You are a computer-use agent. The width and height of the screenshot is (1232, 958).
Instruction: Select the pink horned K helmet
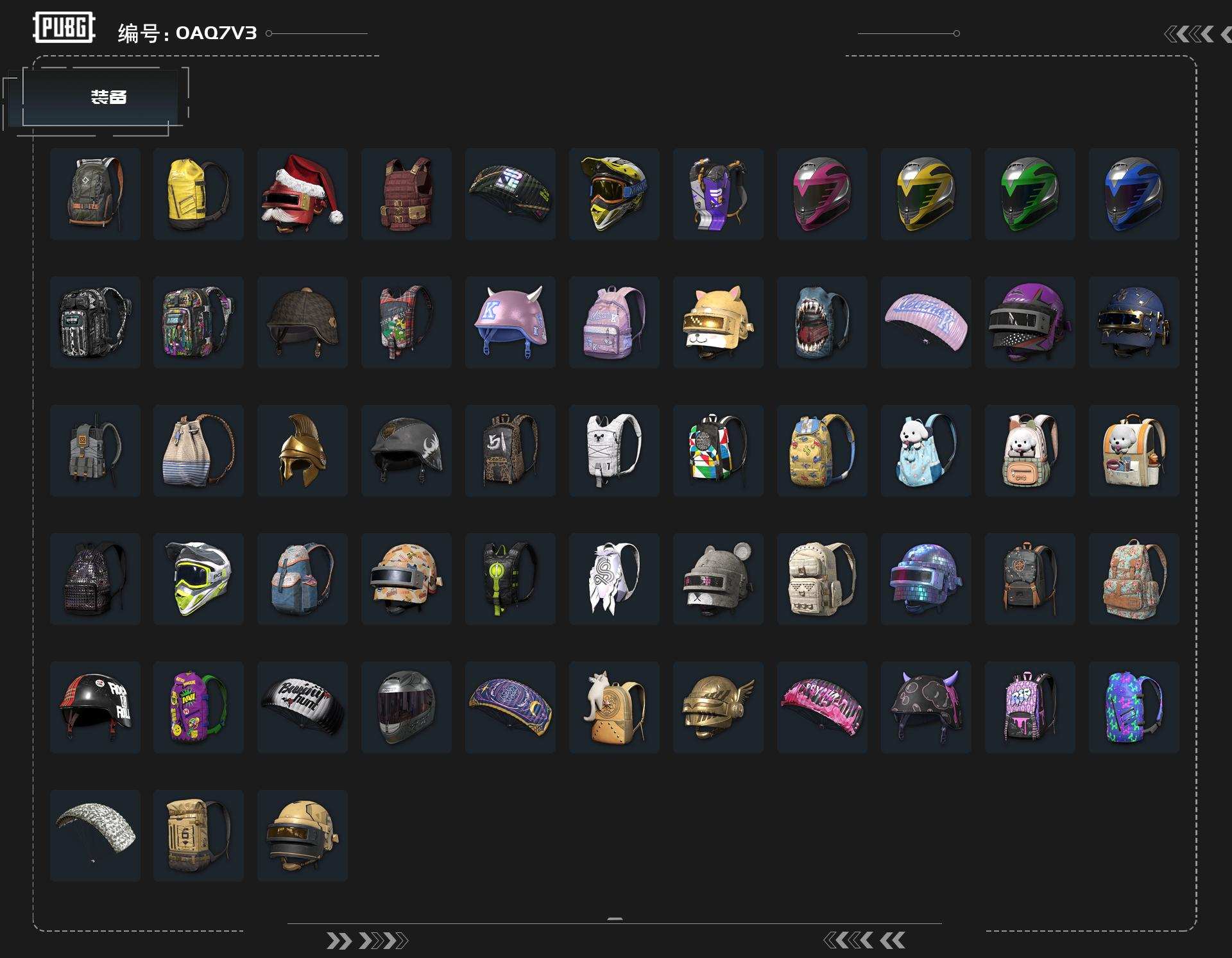(x=510, y=322)
